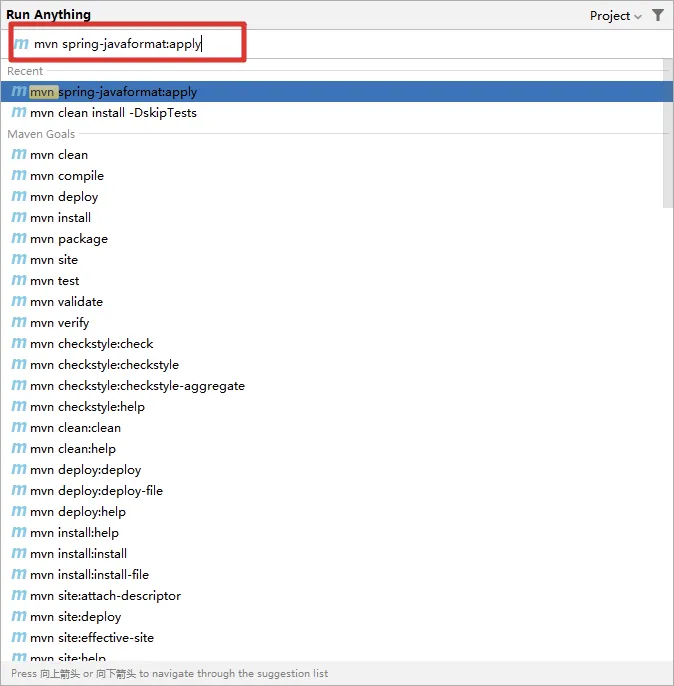Viewport: 674px width, 686px height.
Task: Select mvn clean:clean goal
Action: (x=332, y=428)
